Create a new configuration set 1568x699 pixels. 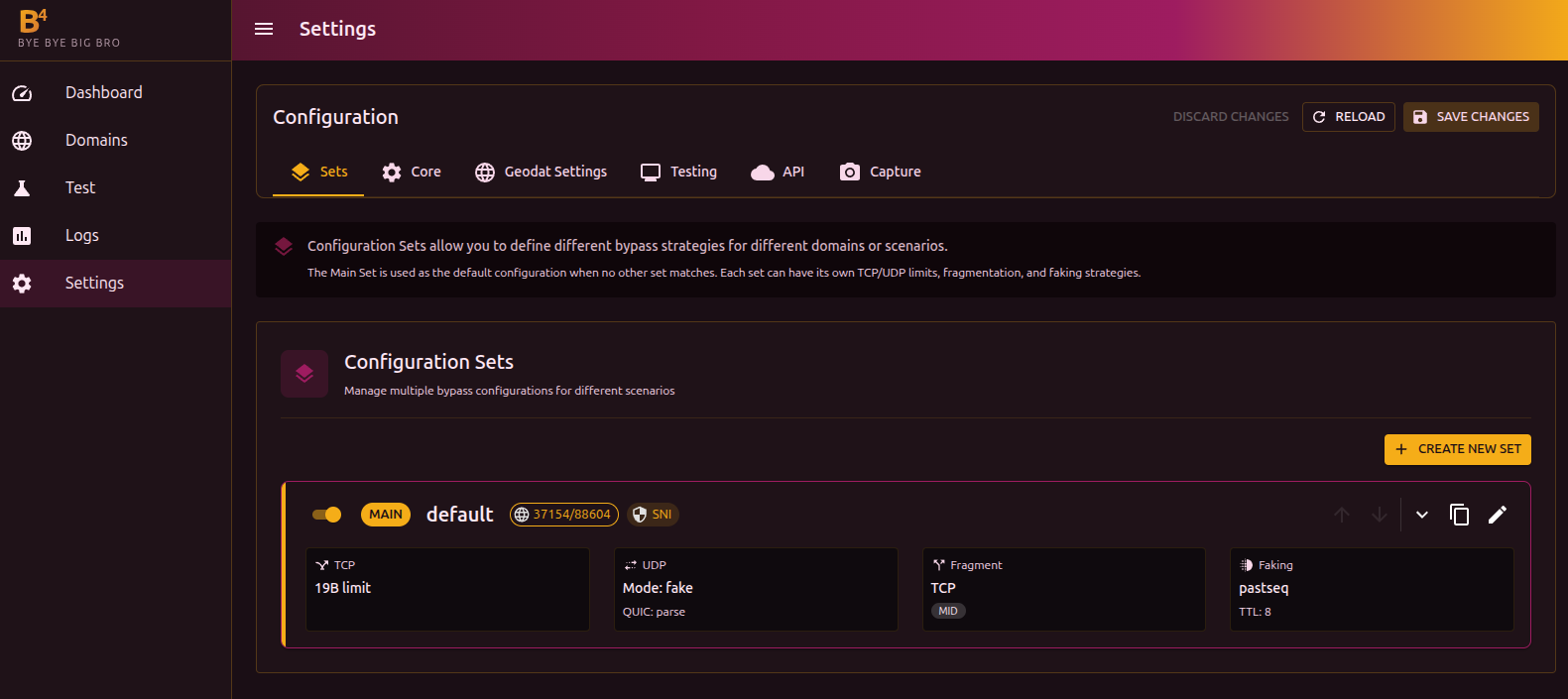click(x=1457, y=449)
